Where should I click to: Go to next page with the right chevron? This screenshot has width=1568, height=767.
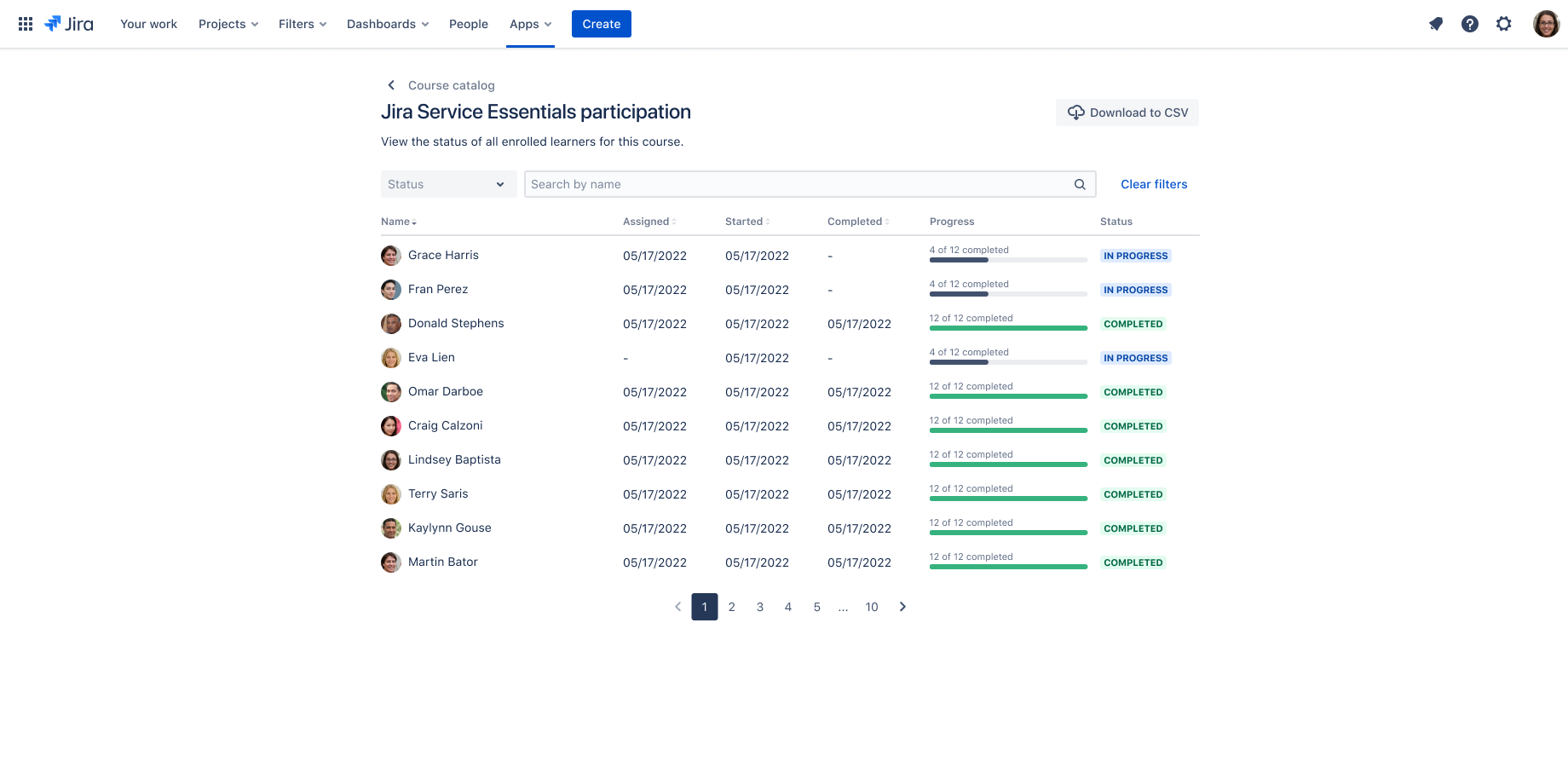[x=902, y=607]
